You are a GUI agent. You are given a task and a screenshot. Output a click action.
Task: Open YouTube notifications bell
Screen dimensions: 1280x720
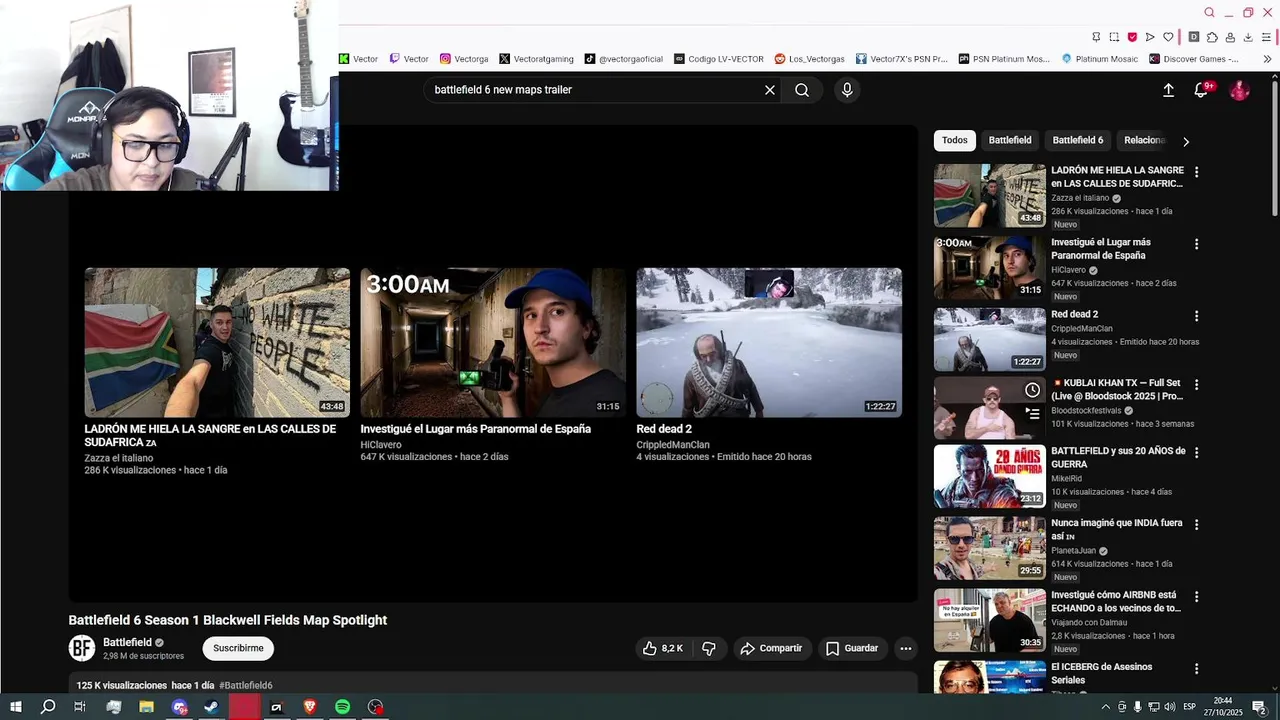[1201, 90]
